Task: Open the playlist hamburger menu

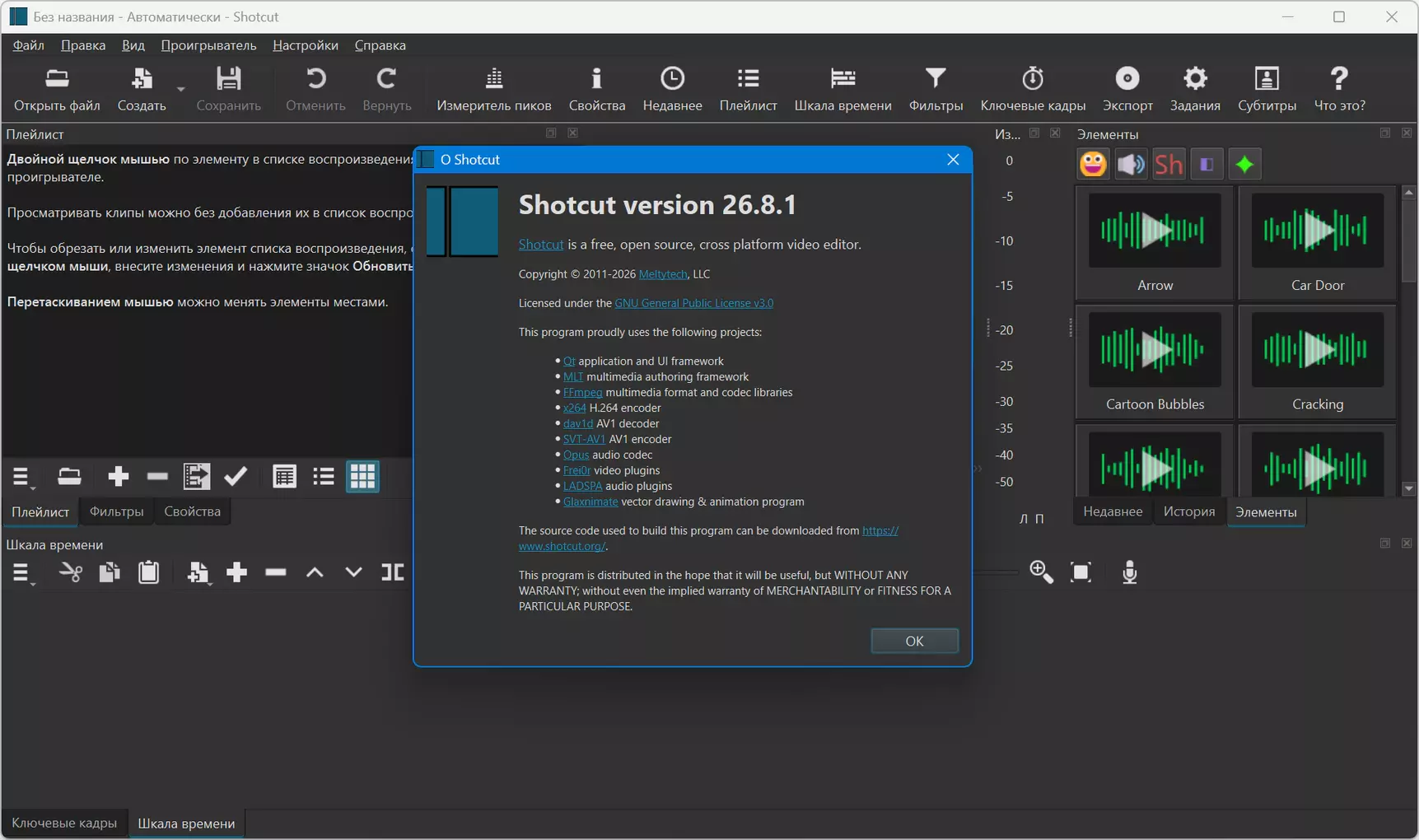Action: coord(22,478)
